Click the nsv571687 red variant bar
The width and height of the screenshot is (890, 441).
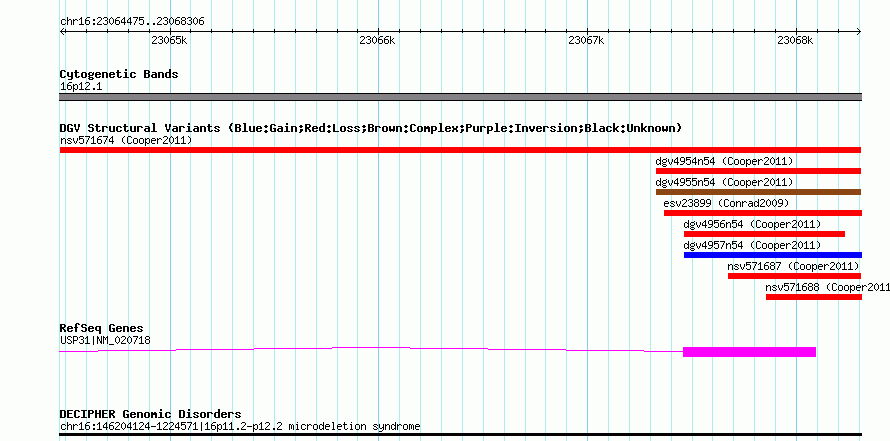(795, 276)
